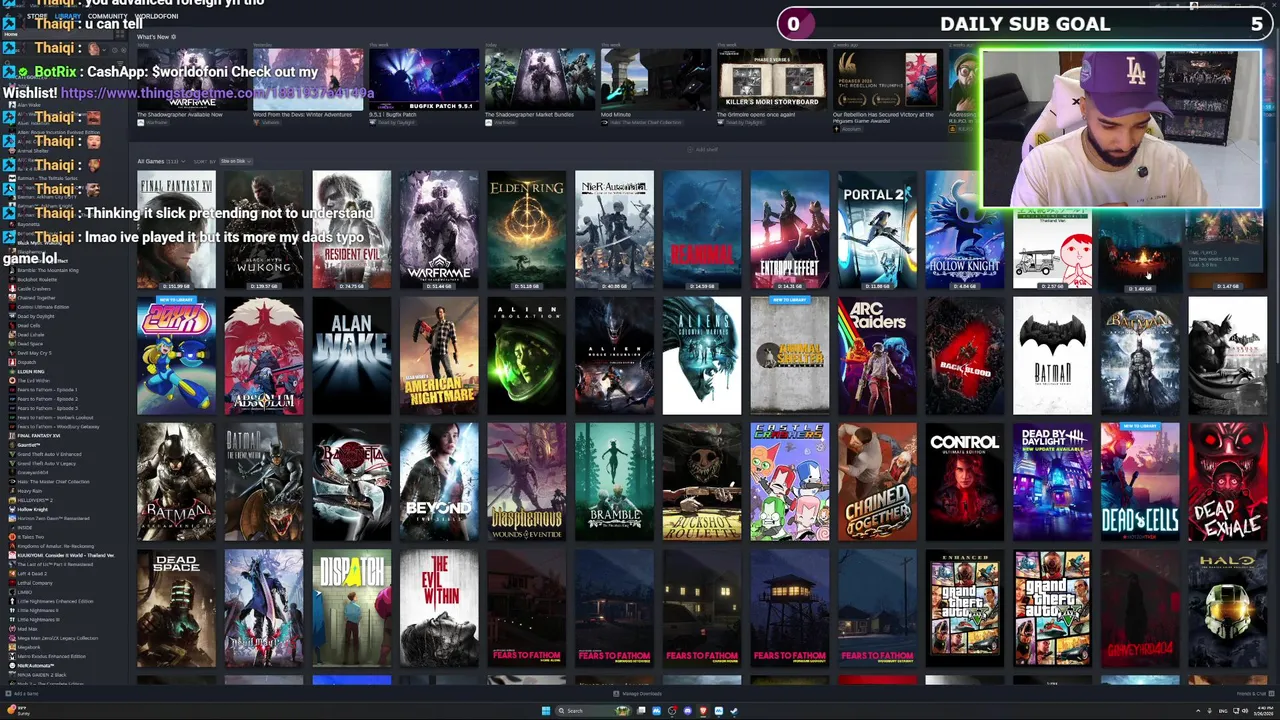1280x720 pixels.
Task: Select the Control Ultimate Edition cover
Action: point(965,482)
